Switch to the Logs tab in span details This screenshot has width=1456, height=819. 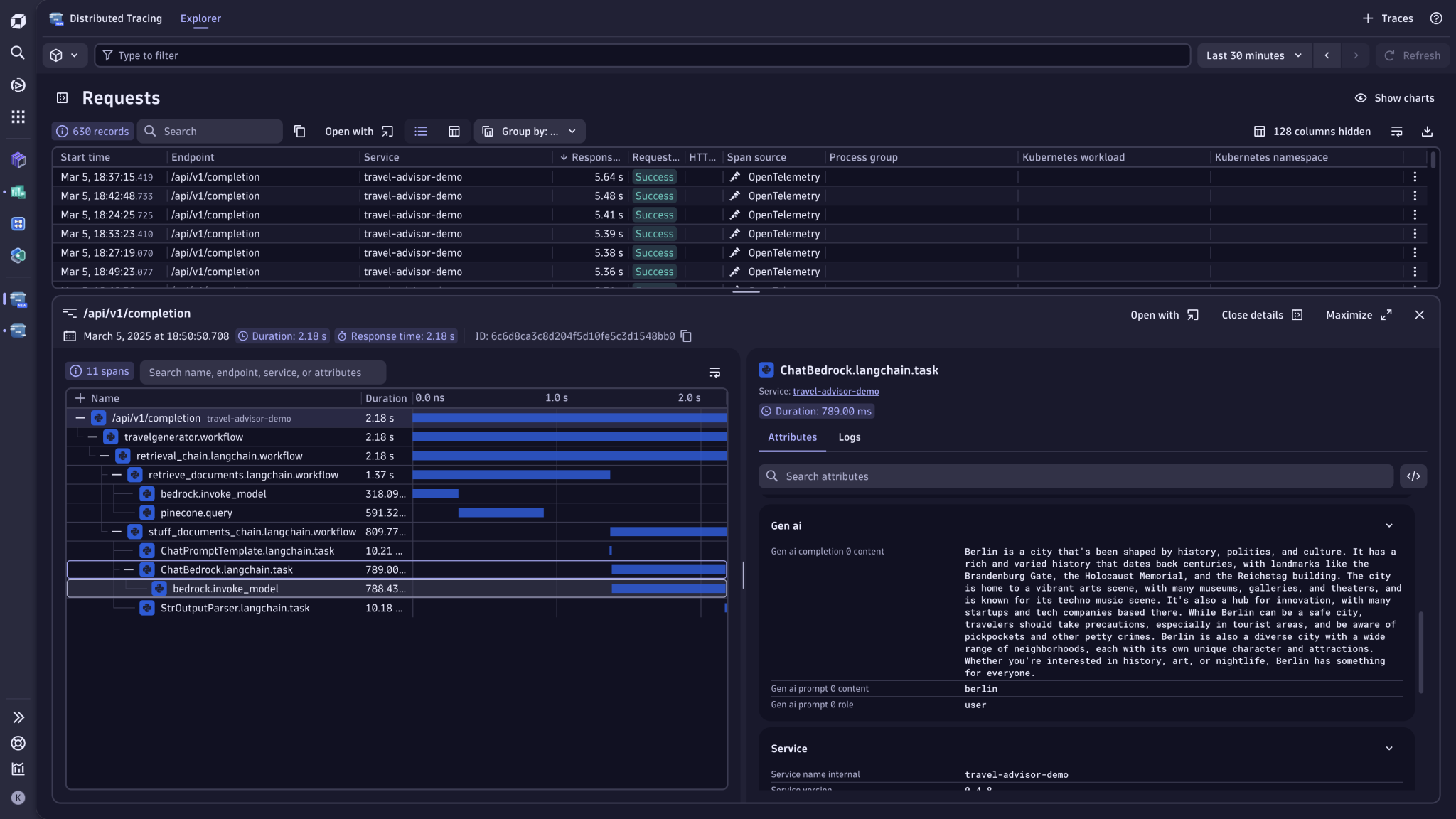pyautogui.click(x=850, y=437)
